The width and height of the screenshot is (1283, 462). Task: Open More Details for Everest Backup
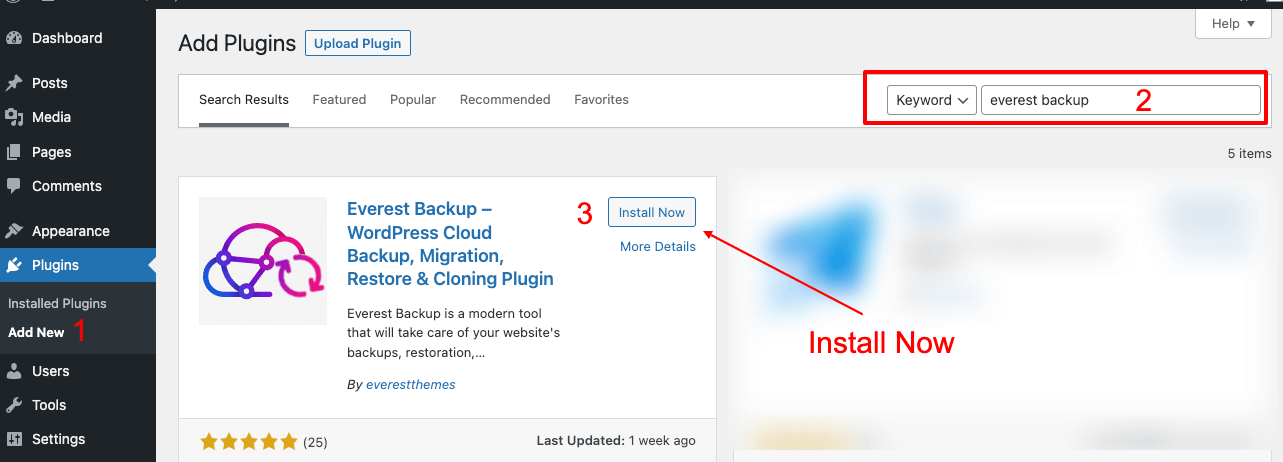657,247
